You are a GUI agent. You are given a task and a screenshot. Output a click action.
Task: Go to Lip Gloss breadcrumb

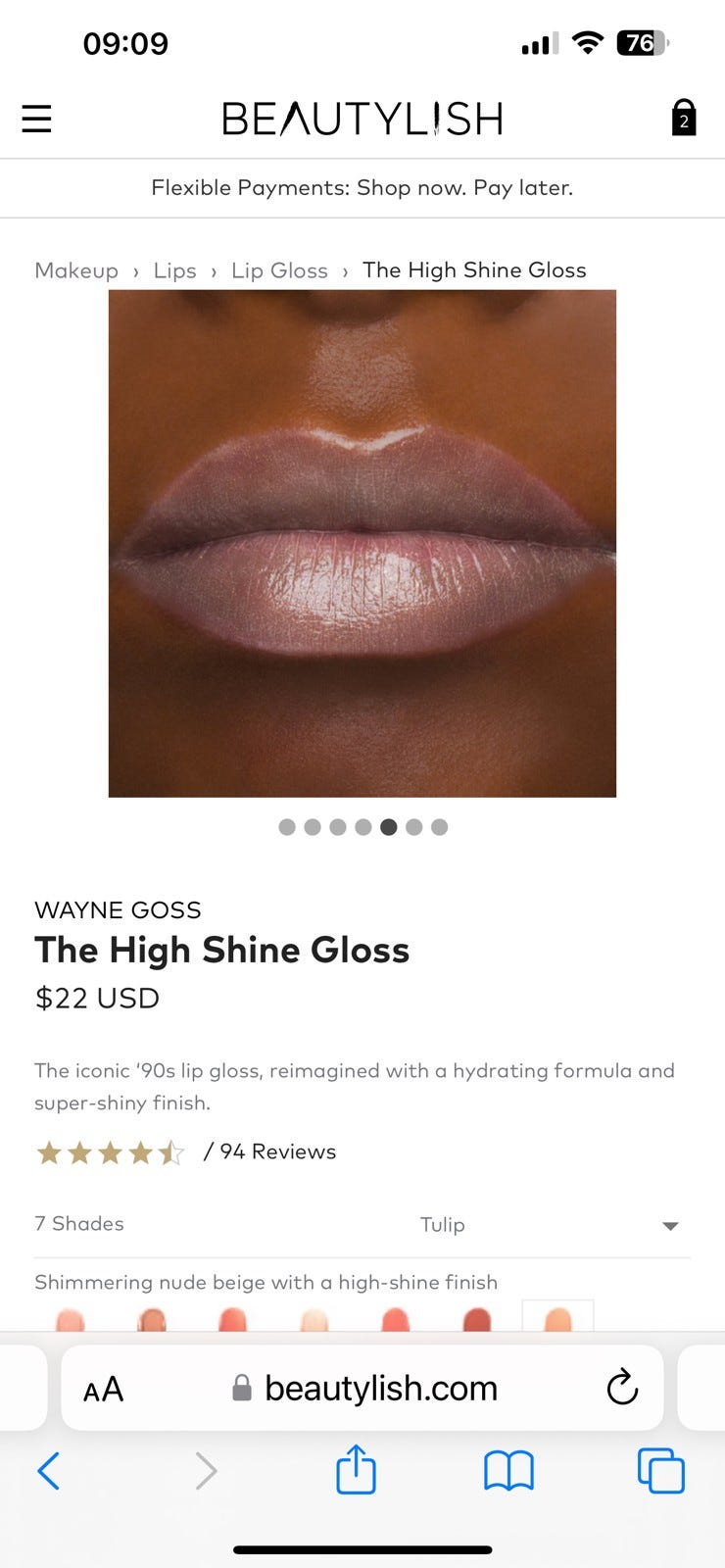coord(279,270)
